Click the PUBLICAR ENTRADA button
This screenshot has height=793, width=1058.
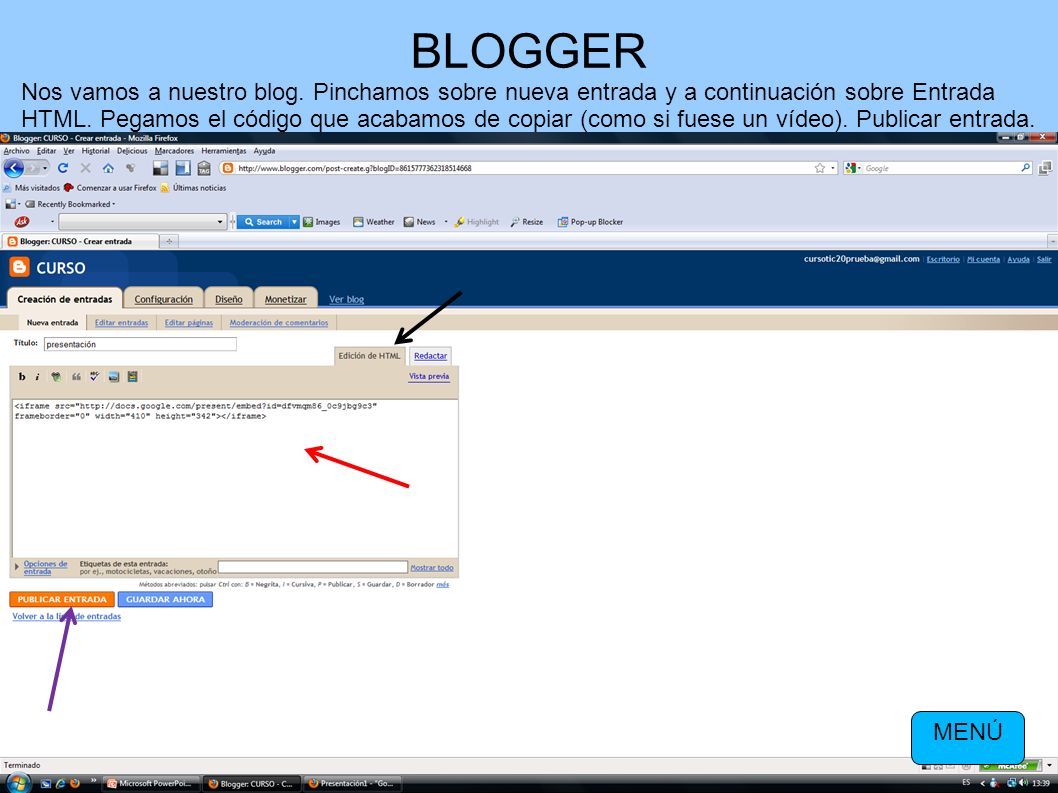point(62,599)
